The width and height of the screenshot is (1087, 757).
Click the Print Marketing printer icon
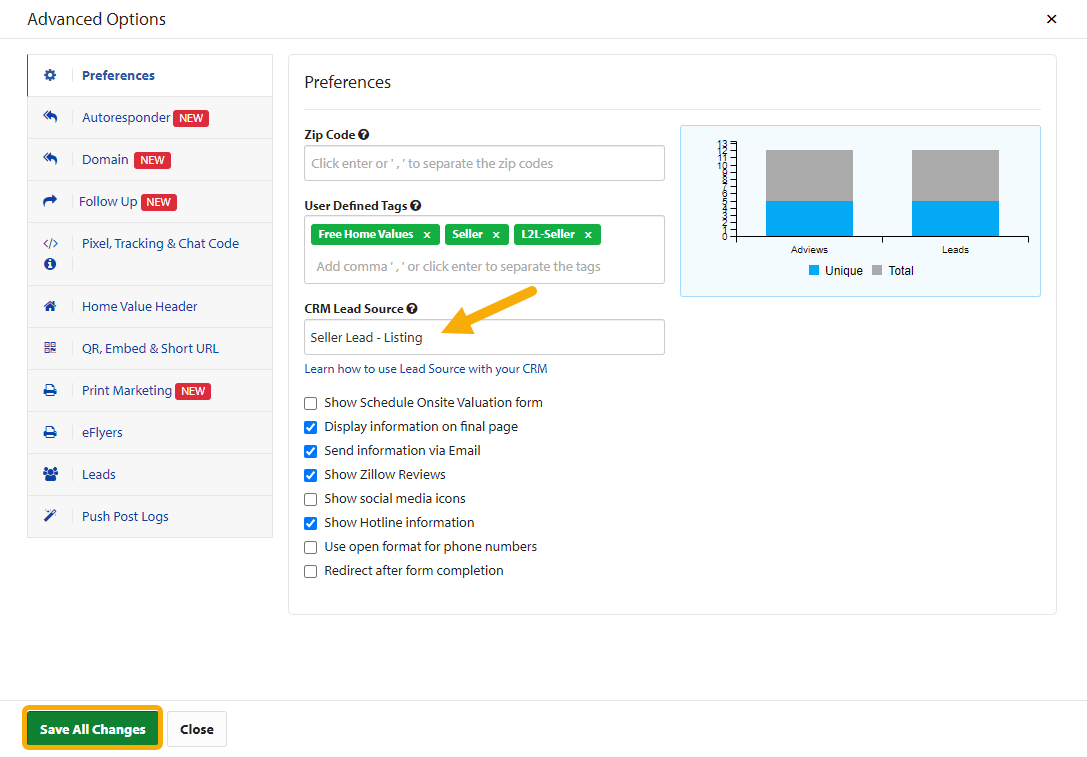(52, 390)
